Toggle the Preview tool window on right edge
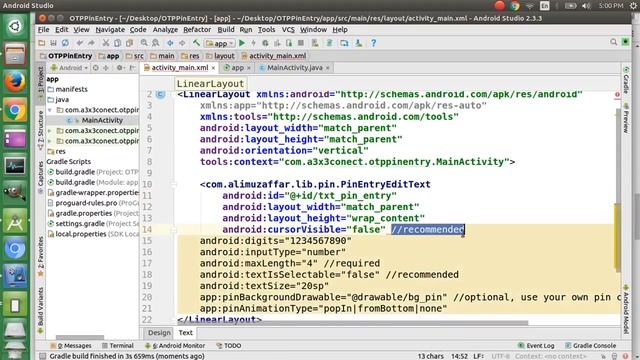This screenshot has width=640, height=360. [x=626, y=118]
